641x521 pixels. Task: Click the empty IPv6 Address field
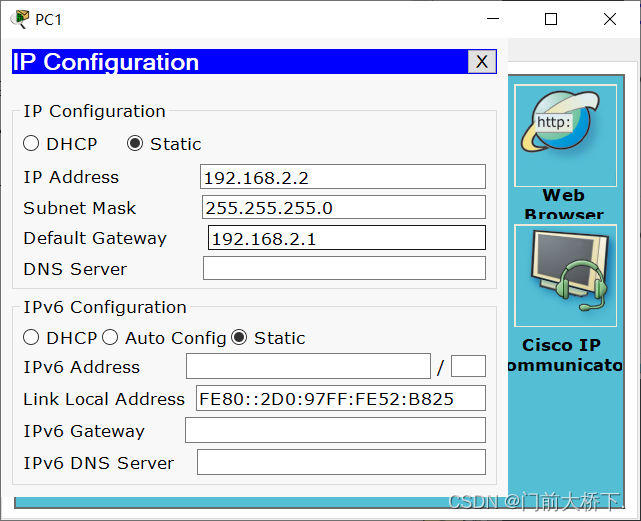308,366
